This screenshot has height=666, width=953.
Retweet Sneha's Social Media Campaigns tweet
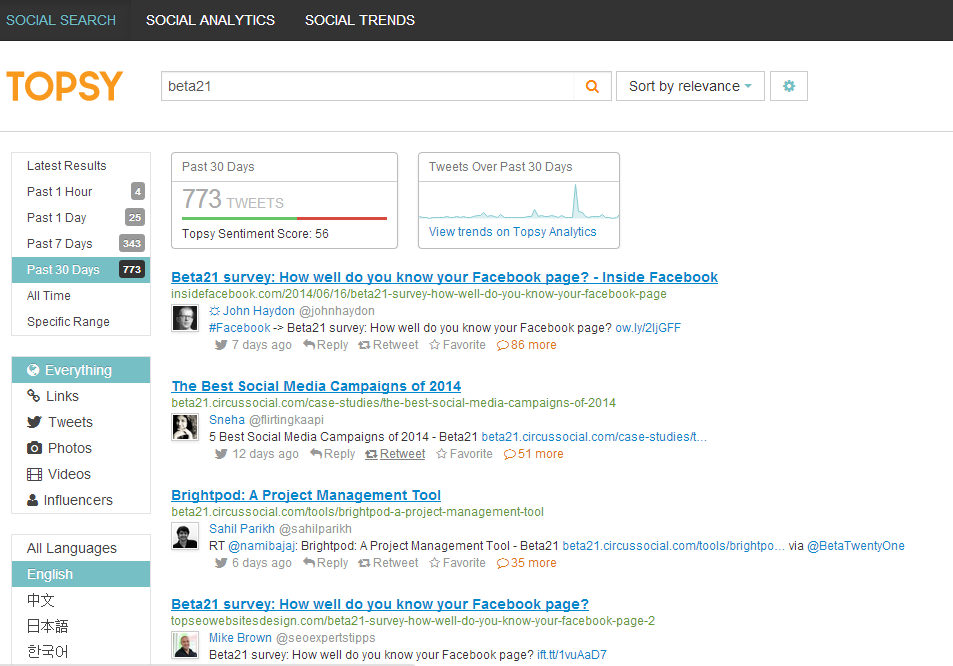[395, 454]
